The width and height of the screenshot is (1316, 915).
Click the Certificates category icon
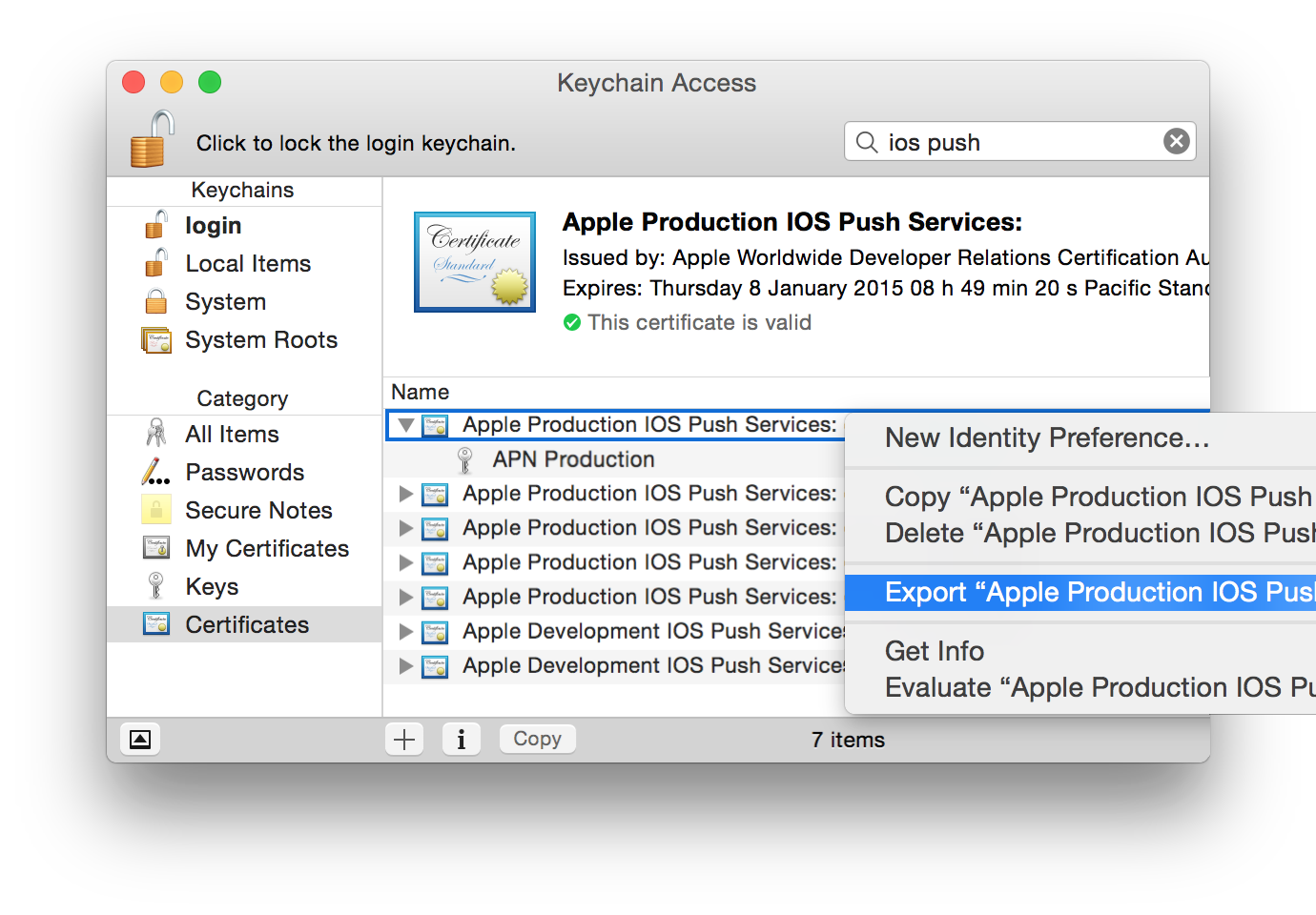pyautogui.click(x=156, y=624)
